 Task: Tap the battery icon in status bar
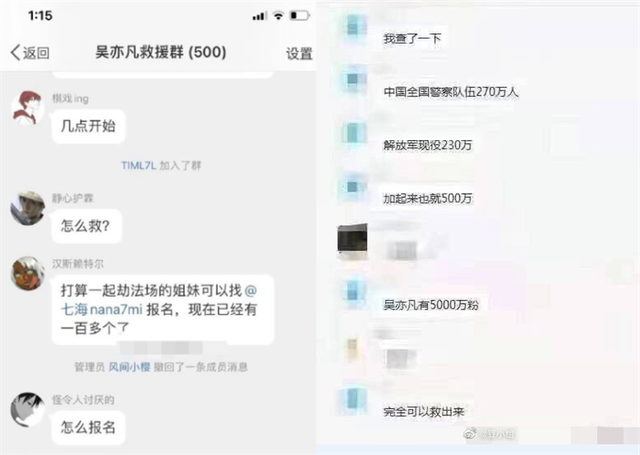[x=300, y=16]
